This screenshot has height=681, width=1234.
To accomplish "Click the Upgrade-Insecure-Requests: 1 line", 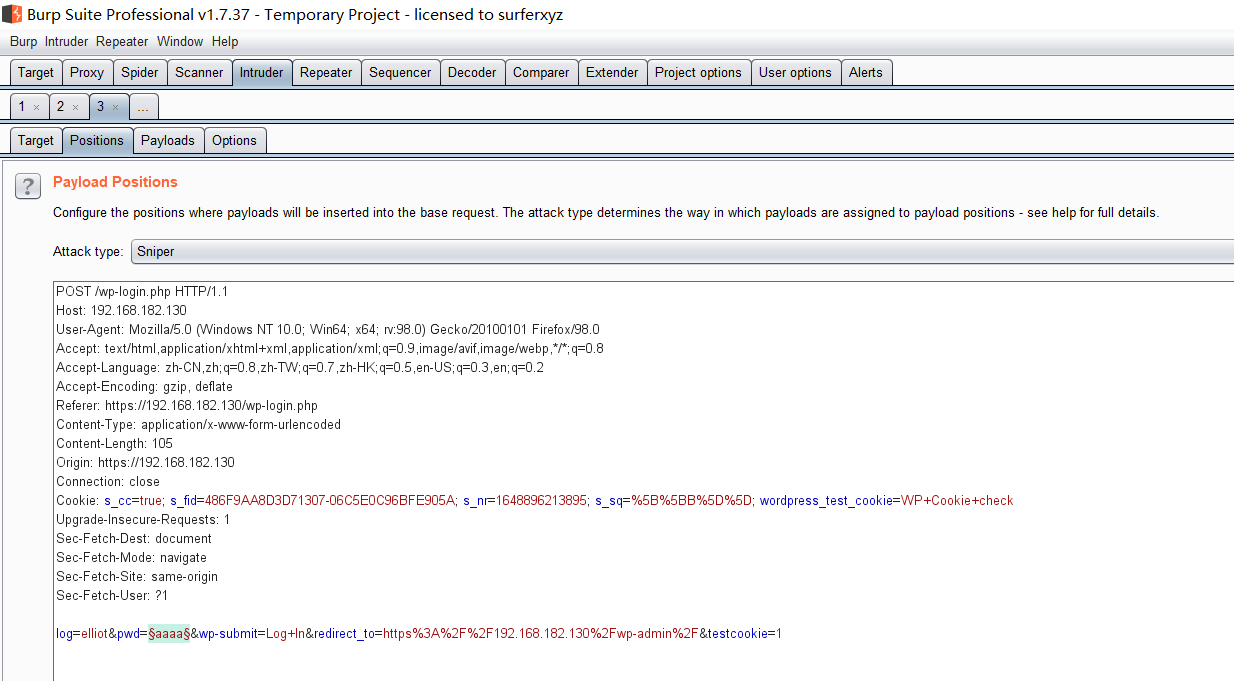I will [143, 519].
